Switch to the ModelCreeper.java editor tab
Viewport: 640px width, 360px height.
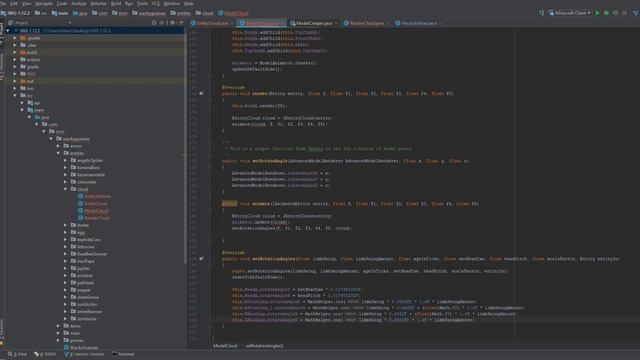[x=313, y=23]
